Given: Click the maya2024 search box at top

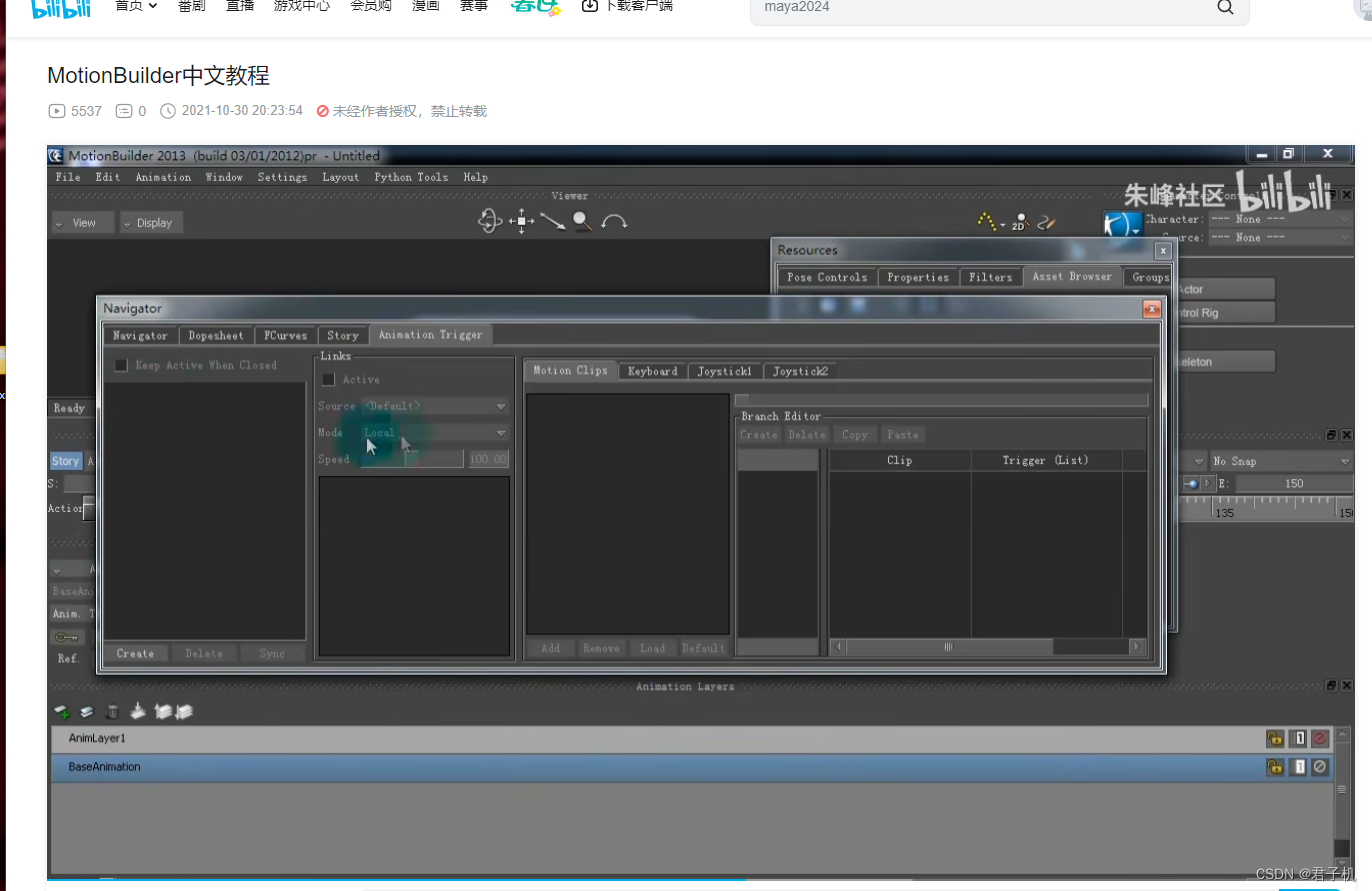Looking at the screenshot, I should coord(990,7).
